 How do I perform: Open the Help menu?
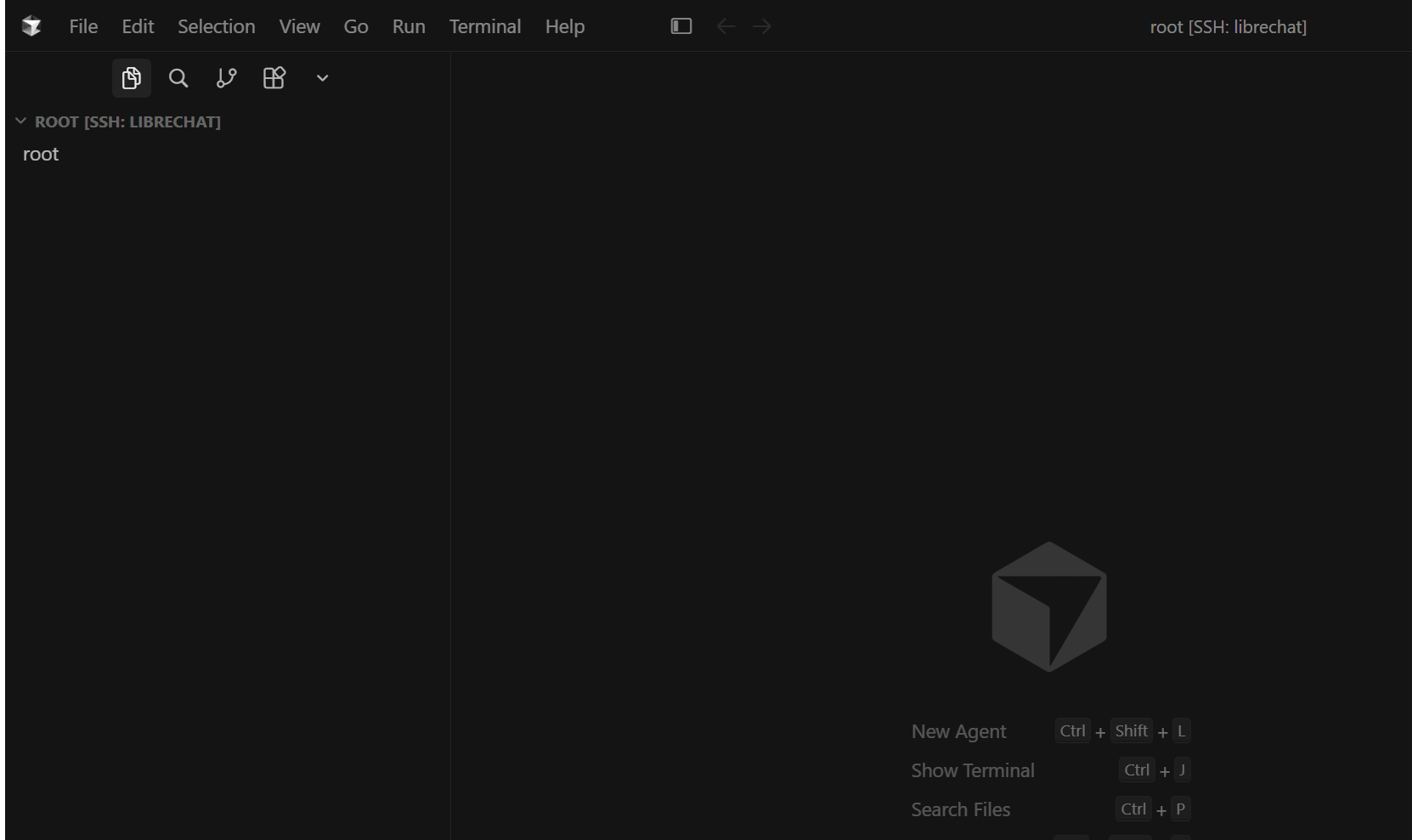(x=565, y=26)
